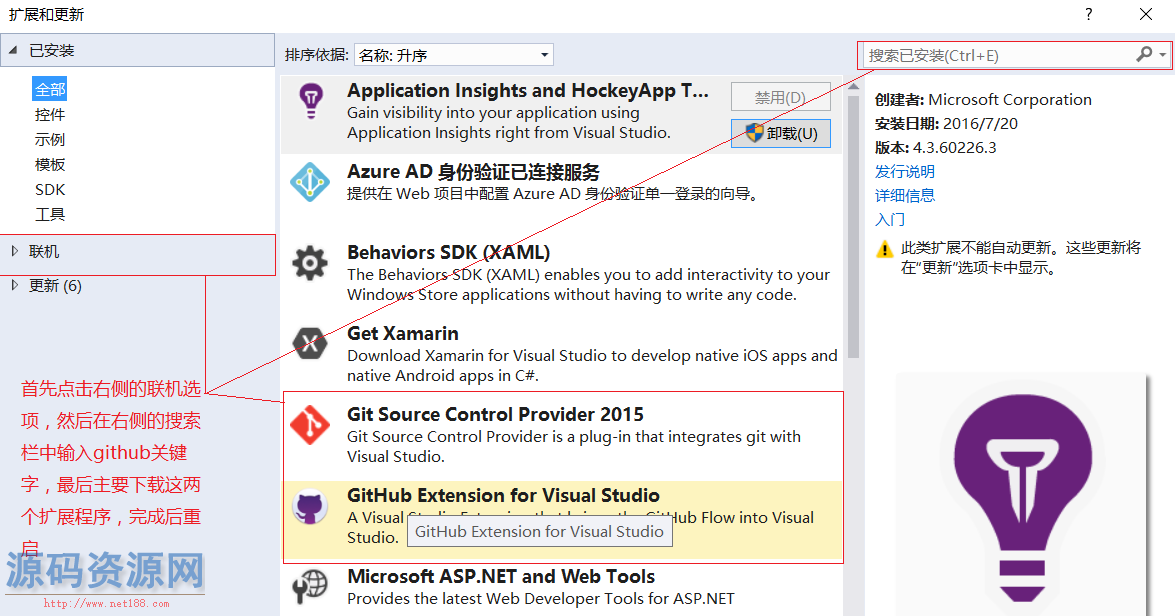This screenshot has height=616, width=1175.
Task: Click the ASP.NET Web Tools icon
Action: tap(310, 587)
